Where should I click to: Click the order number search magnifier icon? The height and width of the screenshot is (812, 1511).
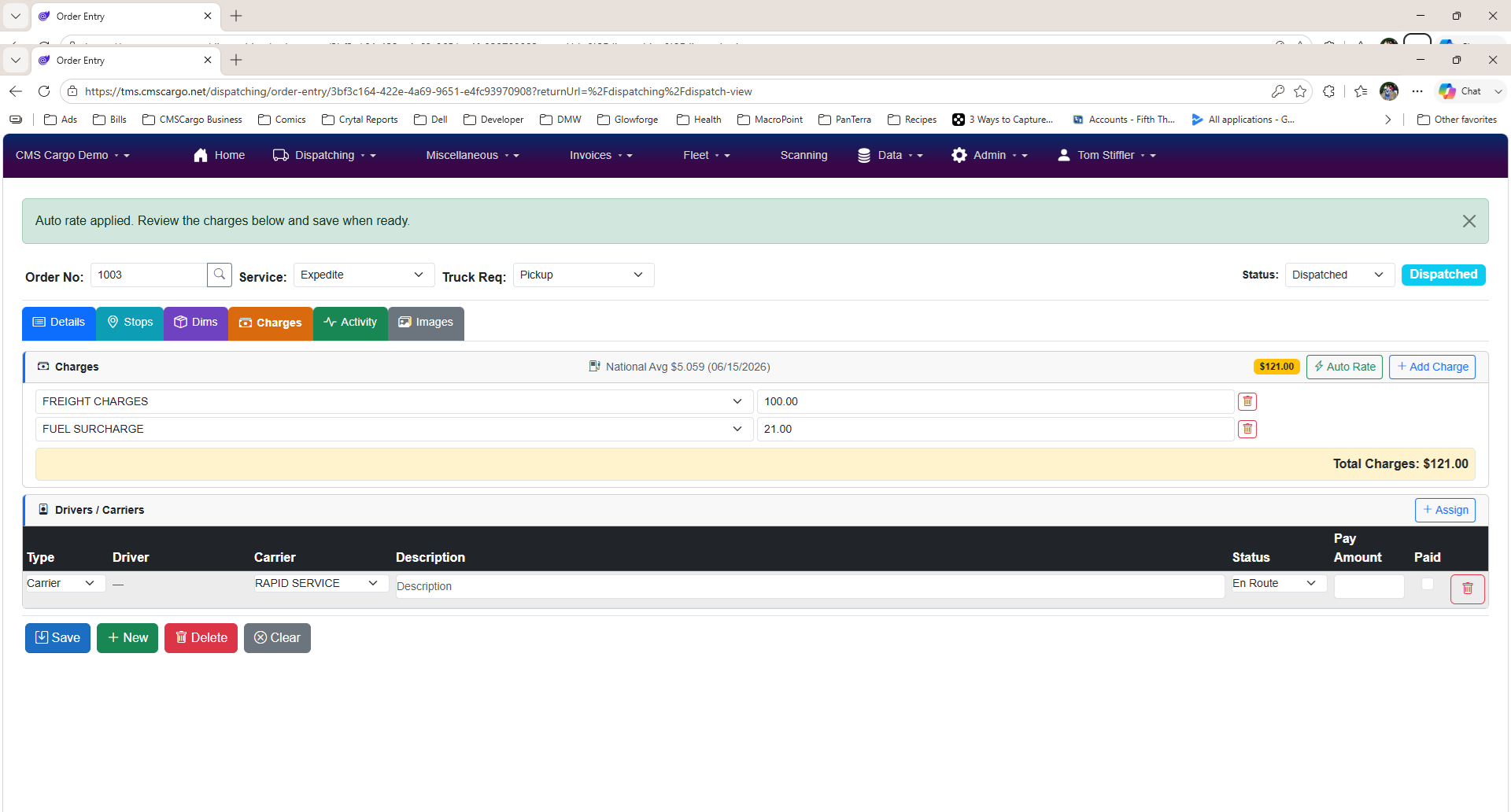tap(220, 275)
